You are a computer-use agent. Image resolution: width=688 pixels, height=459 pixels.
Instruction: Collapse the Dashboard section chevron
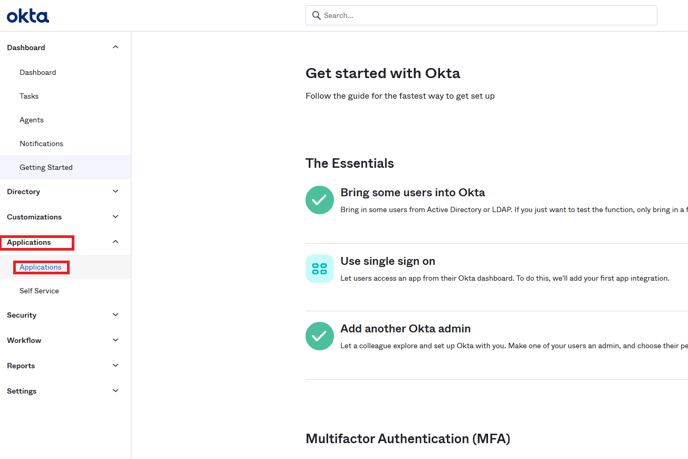[115, 47]
